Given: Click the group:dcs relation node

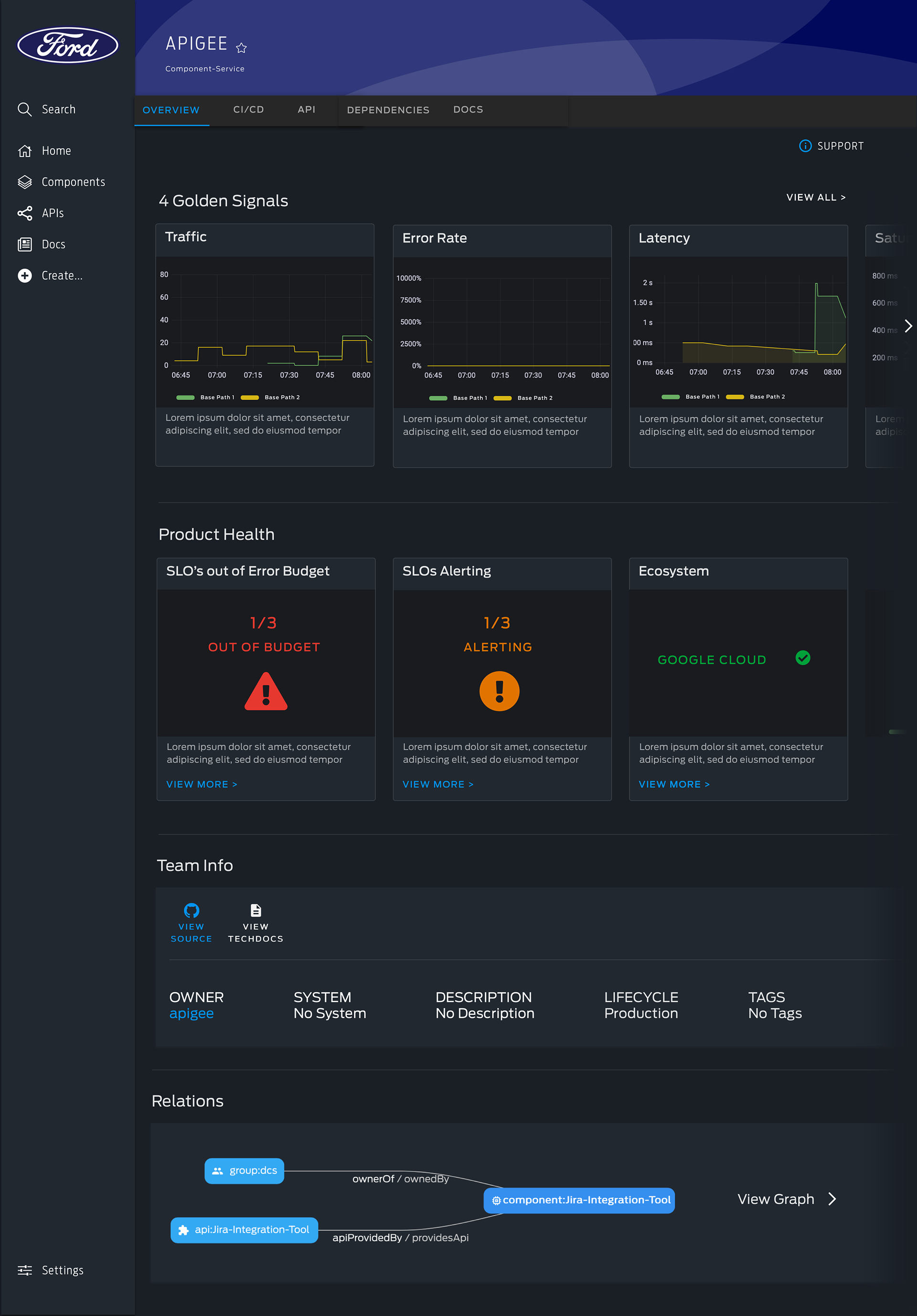Looking at the screenshot, I should click(x=244, y=1170).
